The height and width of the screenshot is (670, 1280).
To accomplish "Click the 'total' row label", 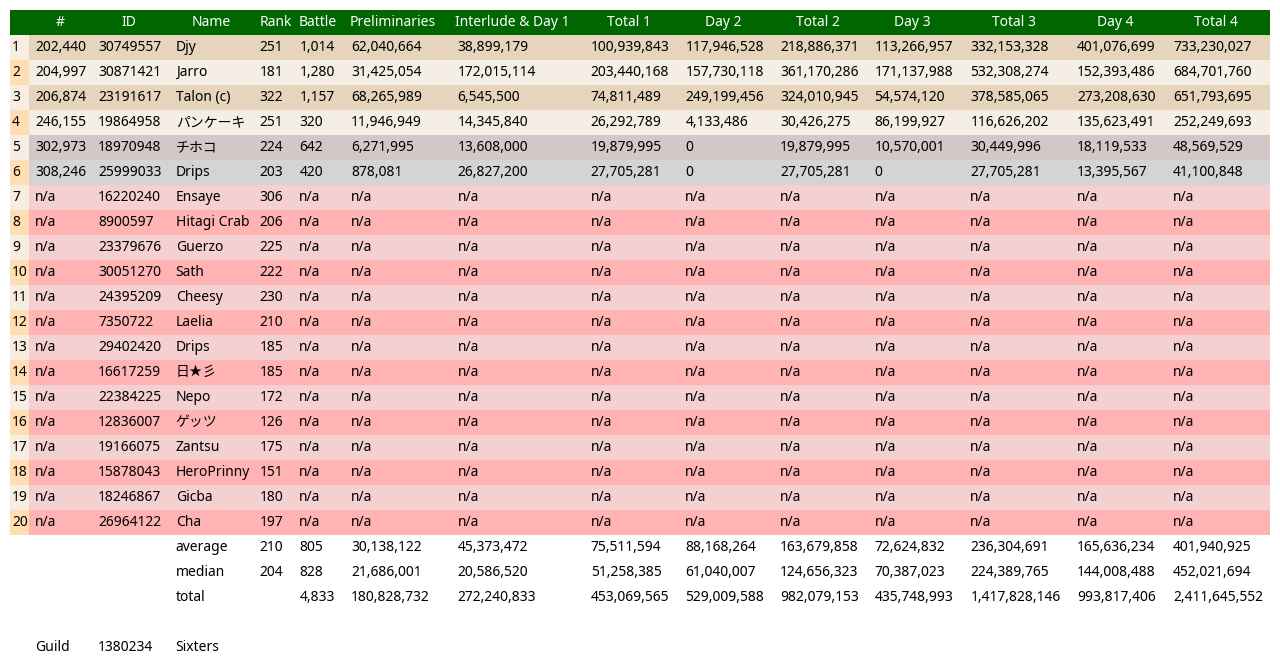I will (x=190, y=596).
